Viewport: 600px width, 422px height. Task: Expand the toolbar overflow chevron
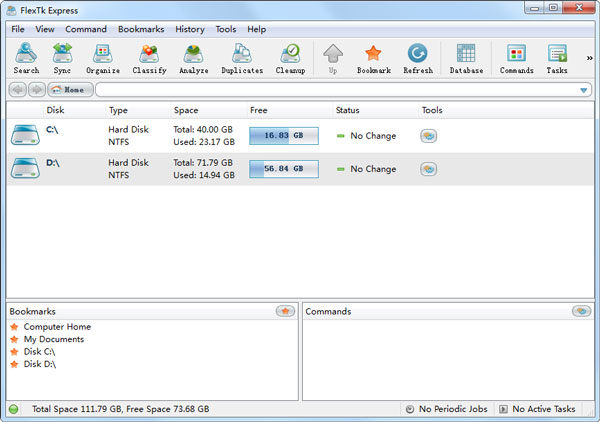coord(589,58)
